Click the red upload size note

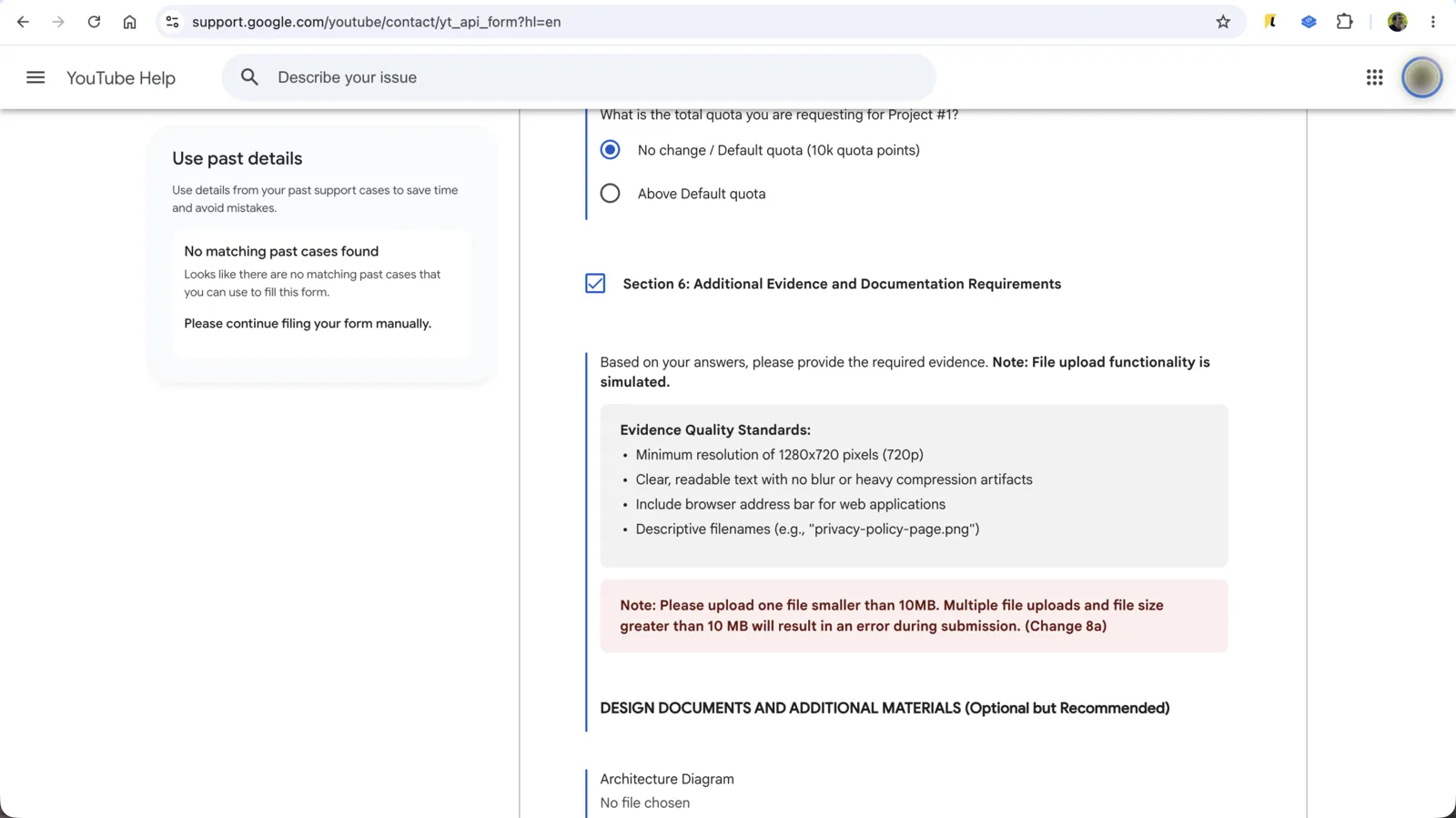[x=914, y=616]
